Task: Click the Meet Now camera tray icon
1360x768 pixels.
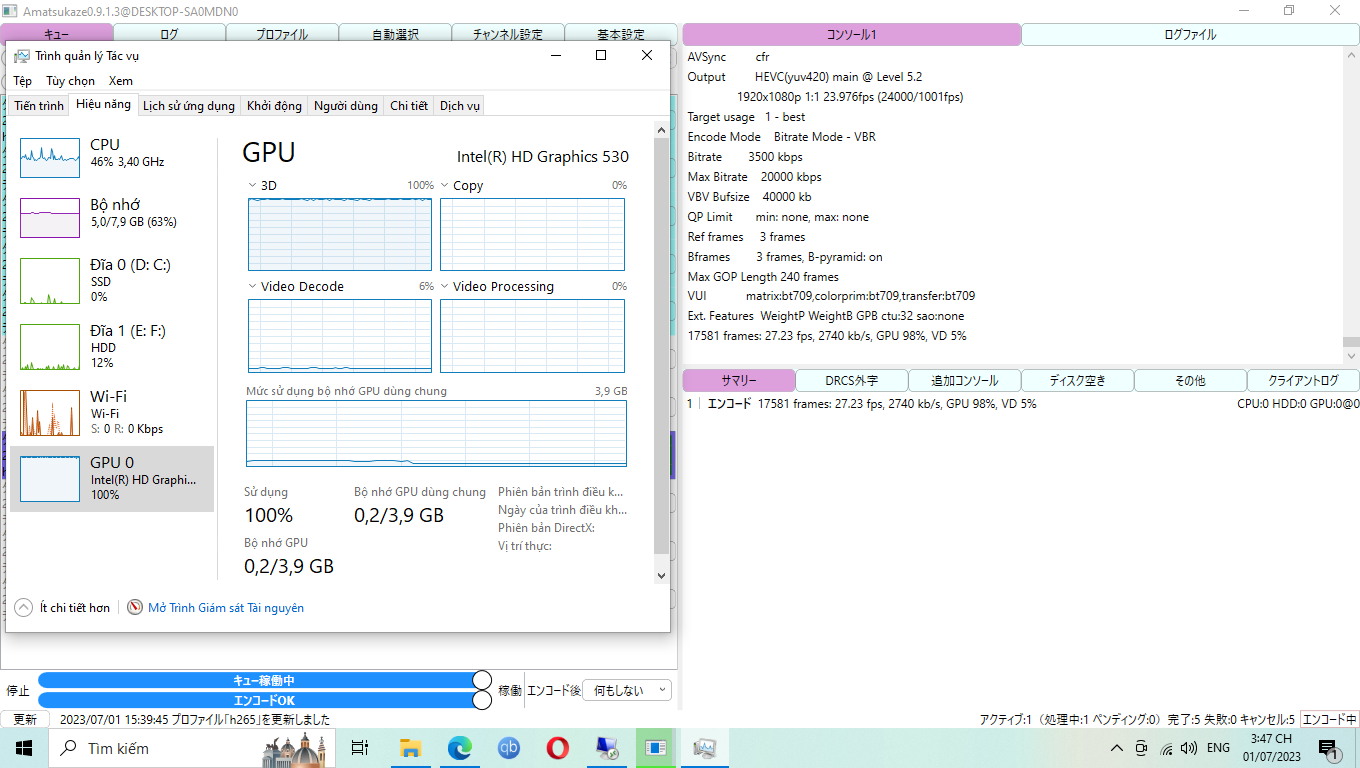Action: (1142, 748)
